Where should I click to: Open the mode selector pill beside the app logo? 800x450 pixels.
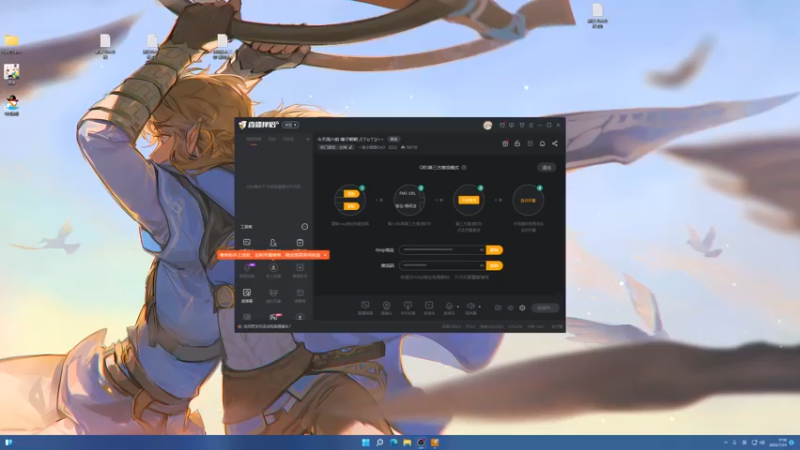tap(290, 125)
